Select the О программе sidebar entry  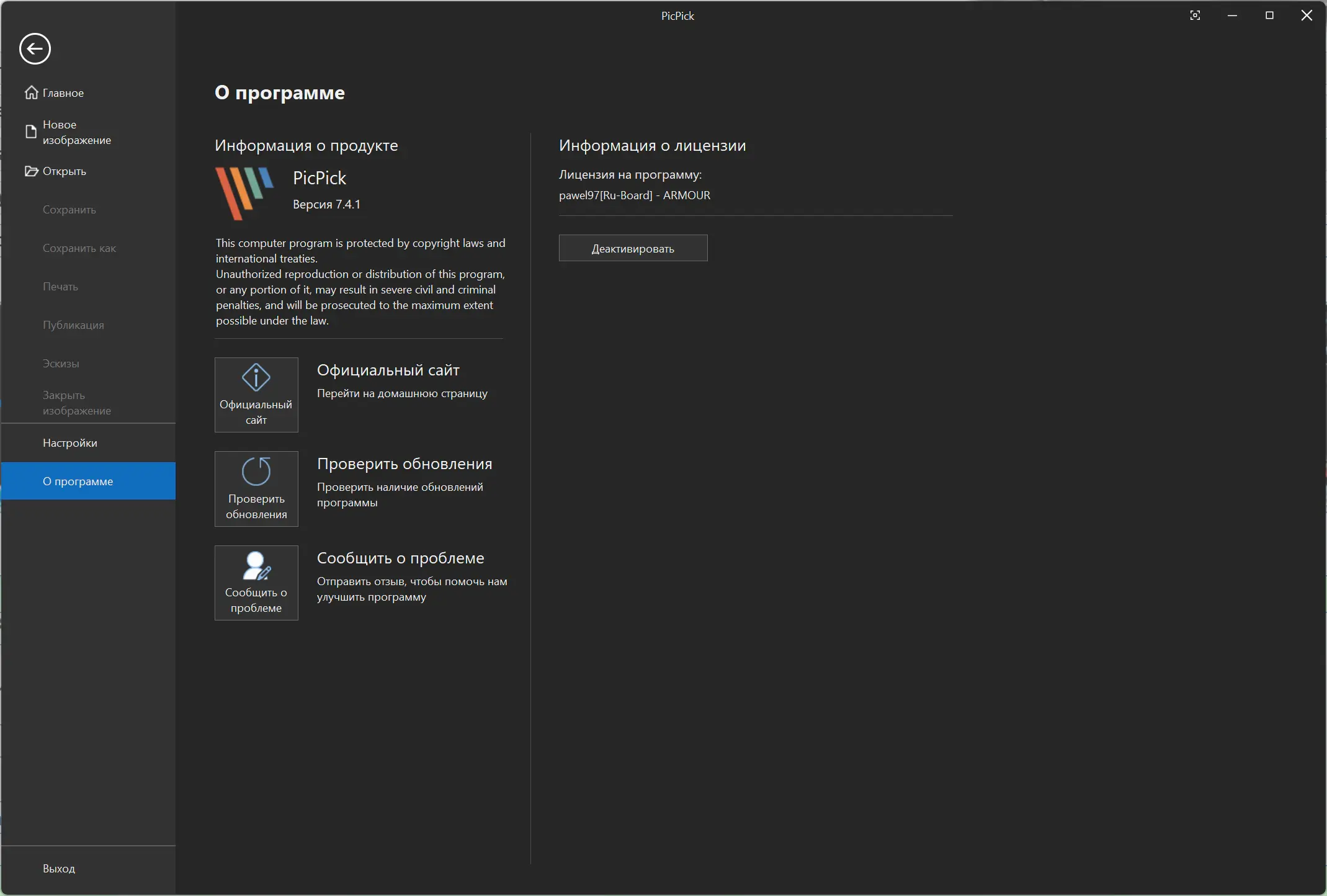click(x=78, y=482)
